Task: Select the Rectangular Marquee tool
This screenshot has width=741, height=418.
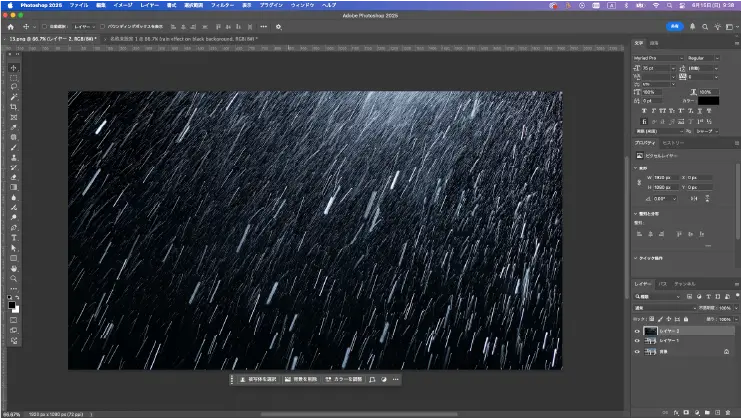Action: (x=14, y=78)
